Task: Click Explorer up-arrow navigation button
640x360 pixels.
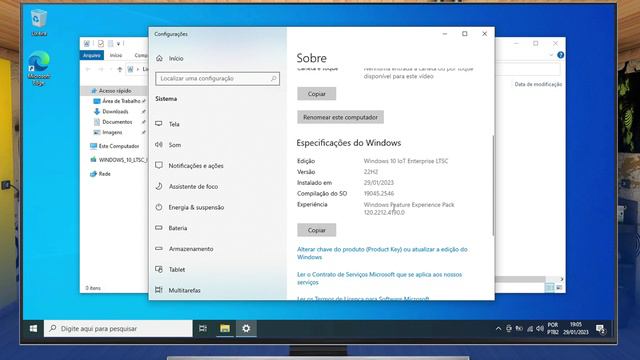Action: coord(120,69)
